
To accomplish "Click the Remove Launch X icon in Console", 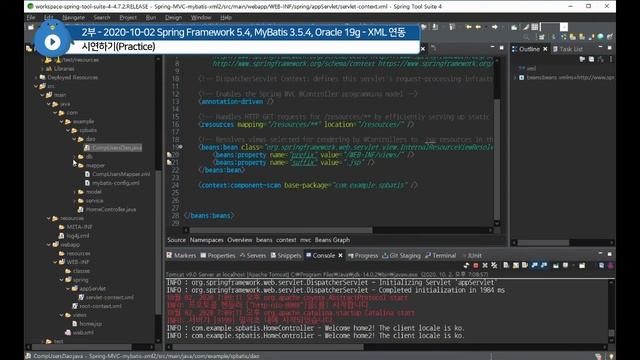I will pyautogui.click(x=485, y=266).
